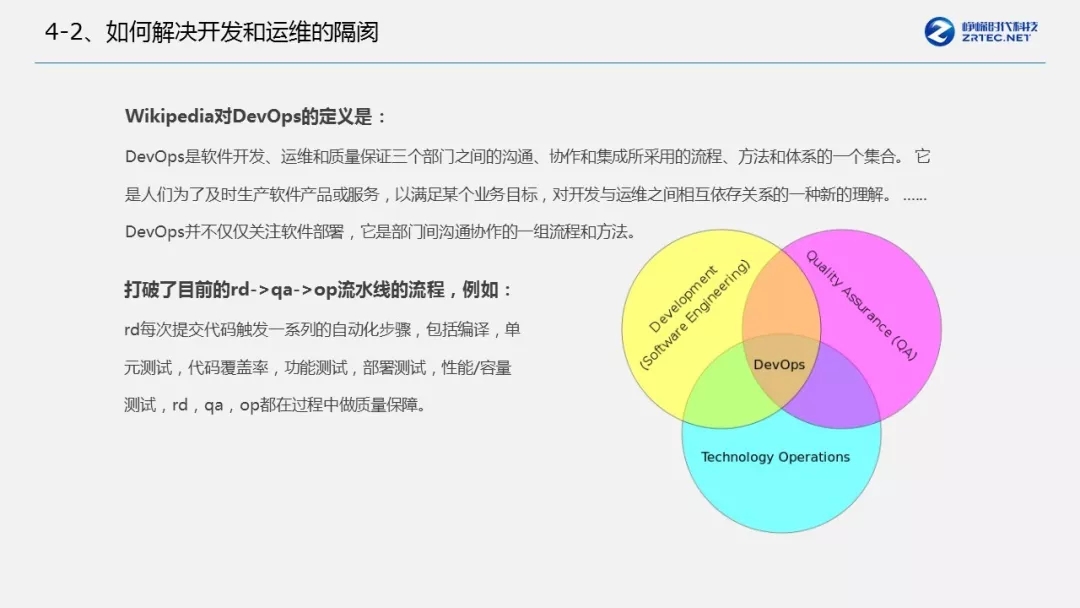Click the paragraph line starting 'DevOps是软件开发'

click(527, 156)
